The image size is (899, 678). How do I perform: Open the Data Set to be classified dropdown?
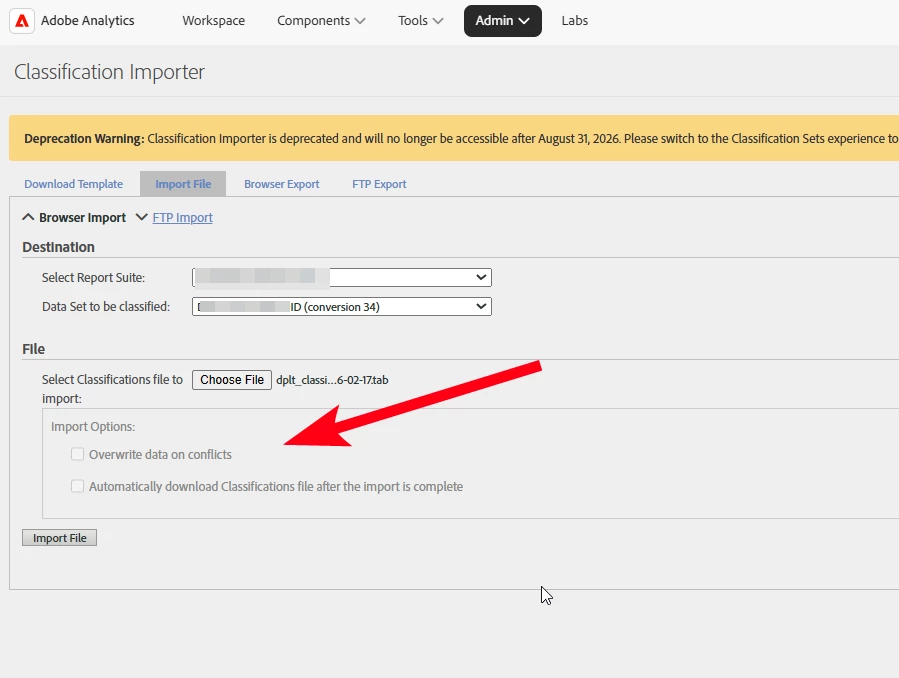point(342,307)
